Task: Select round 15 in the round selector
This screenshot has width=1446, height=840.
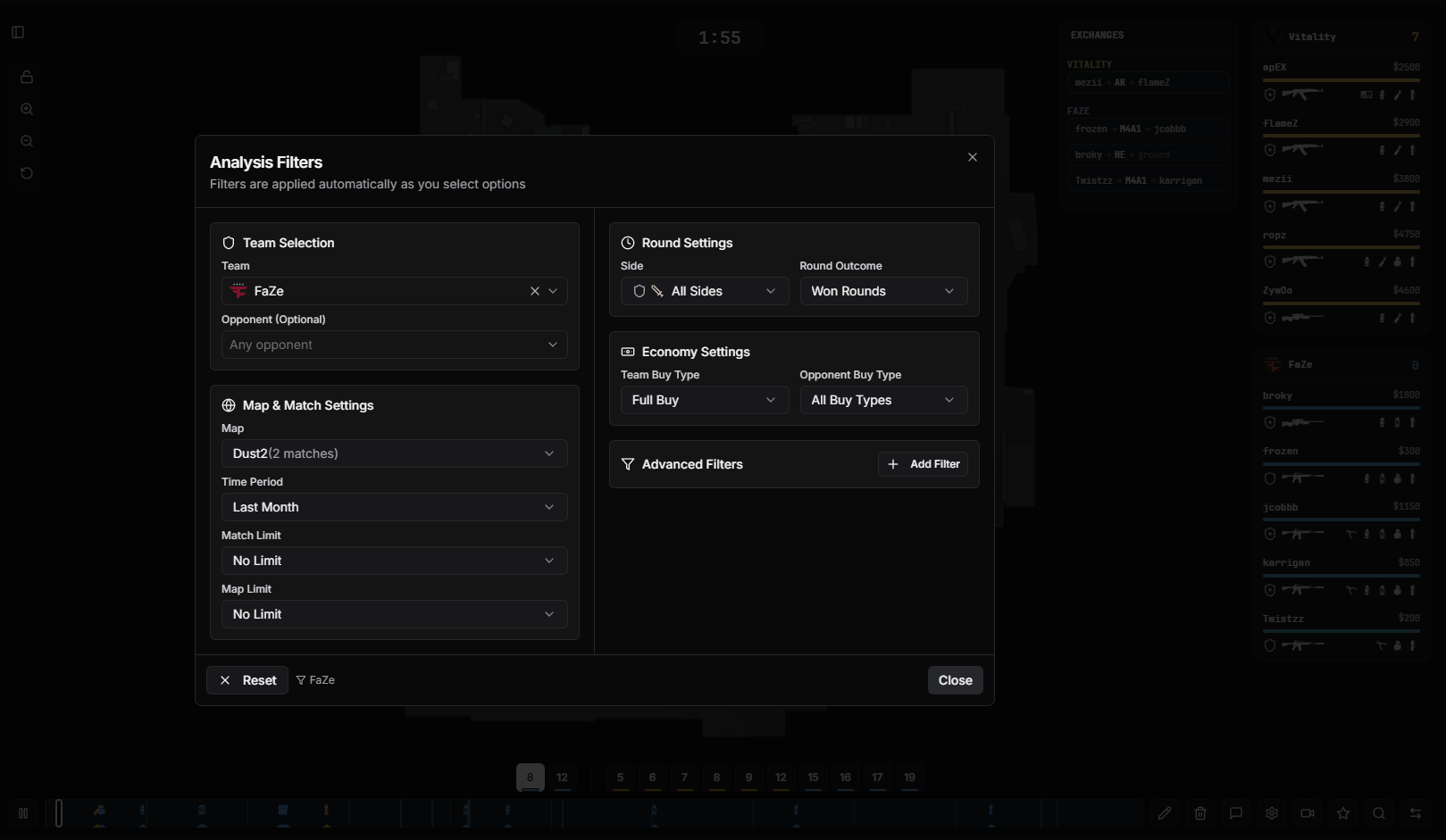Action: point(813,778)
